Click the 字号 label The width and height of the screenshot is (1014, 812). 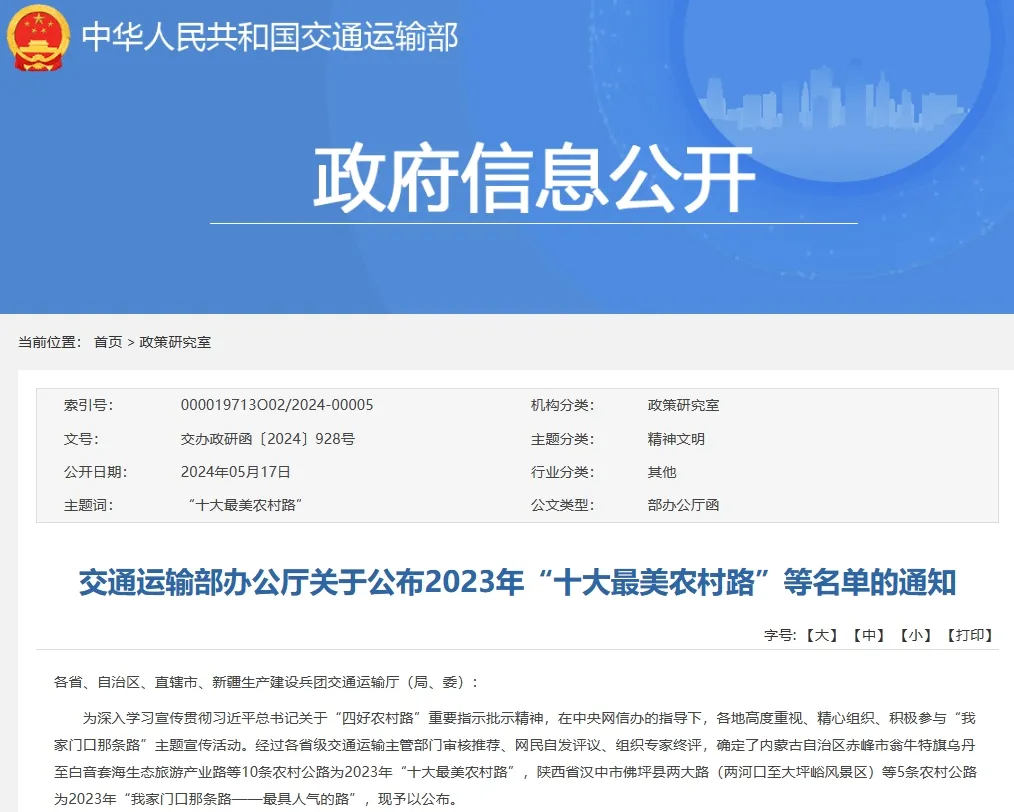(x=780, y=635)
